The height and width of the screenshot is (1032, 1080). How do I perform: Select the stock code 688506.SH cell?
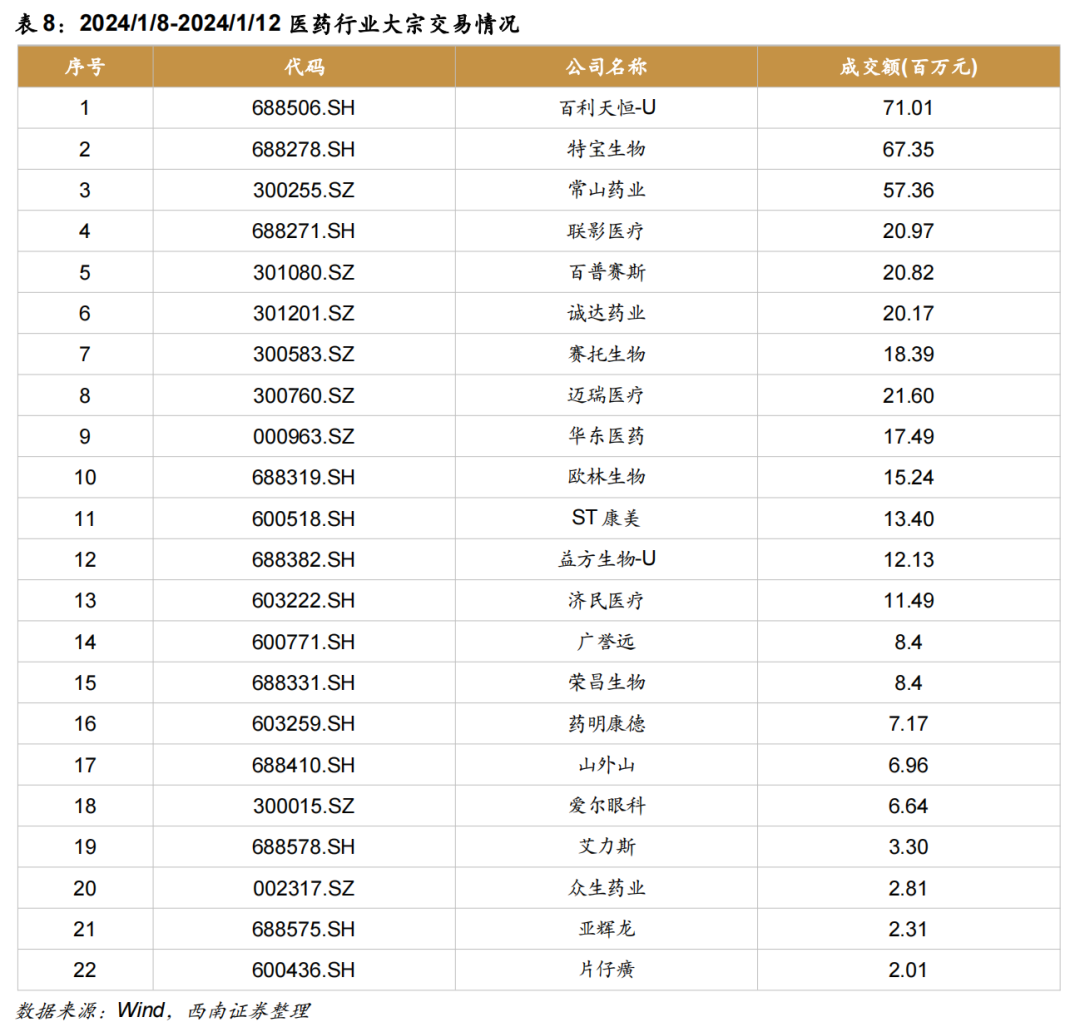(x=304, y=108)
